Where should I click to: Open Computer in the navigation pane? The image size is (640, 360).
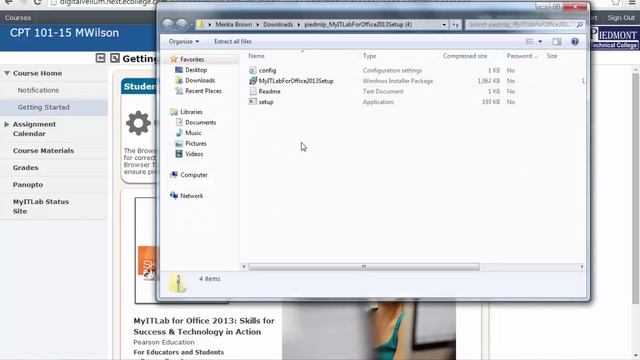(x=194, y=175)
